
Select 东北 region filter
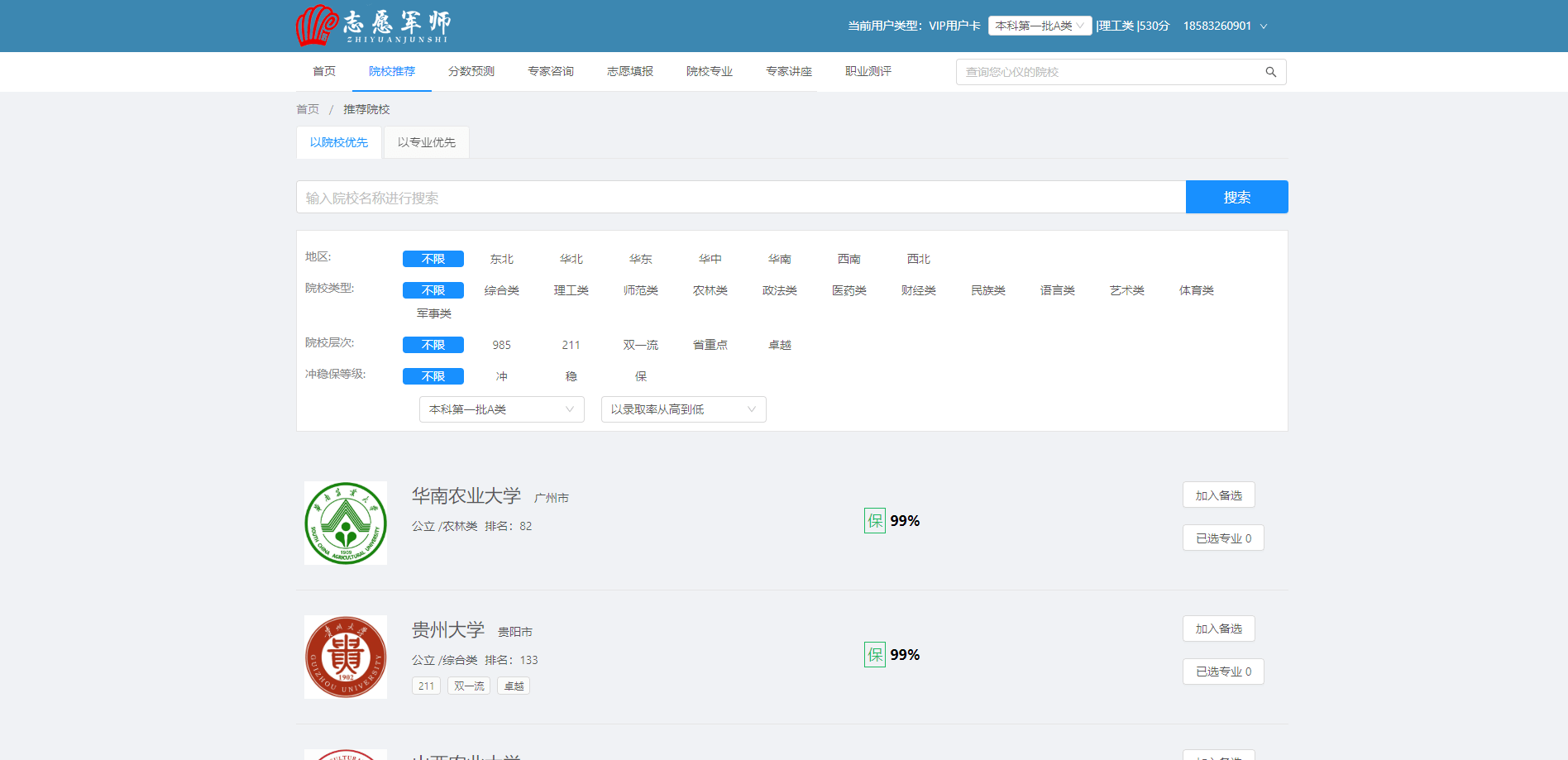pos(502,259)
